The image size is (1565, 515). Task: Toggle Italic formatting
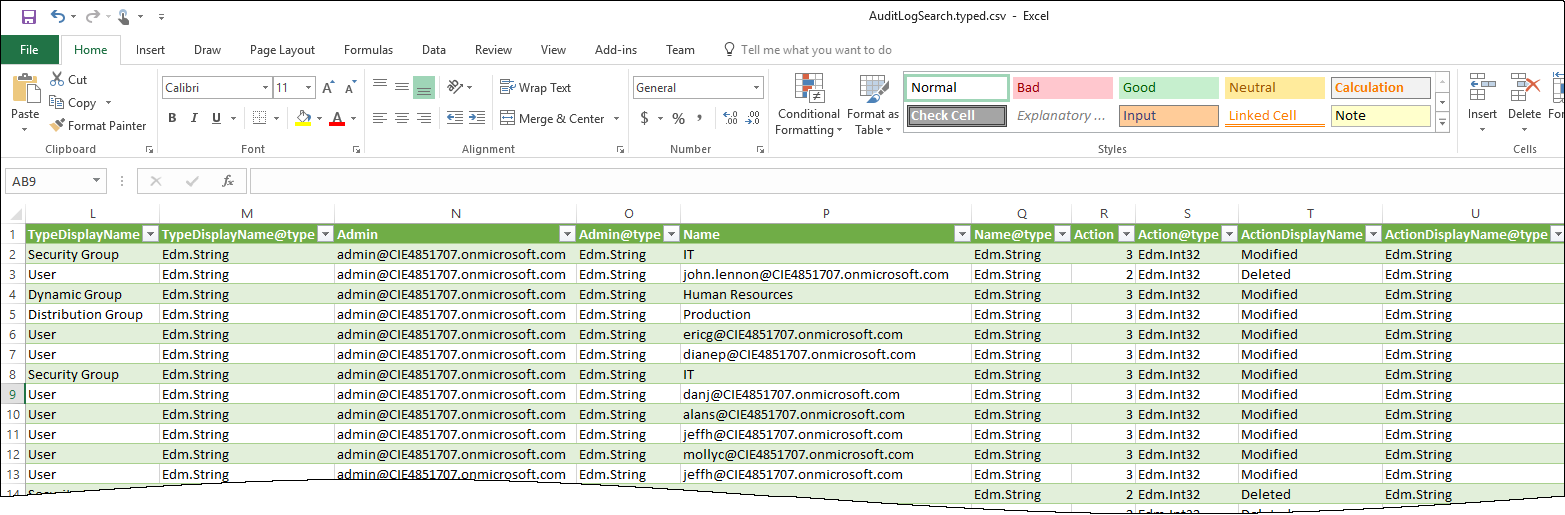tap(194, 119)
